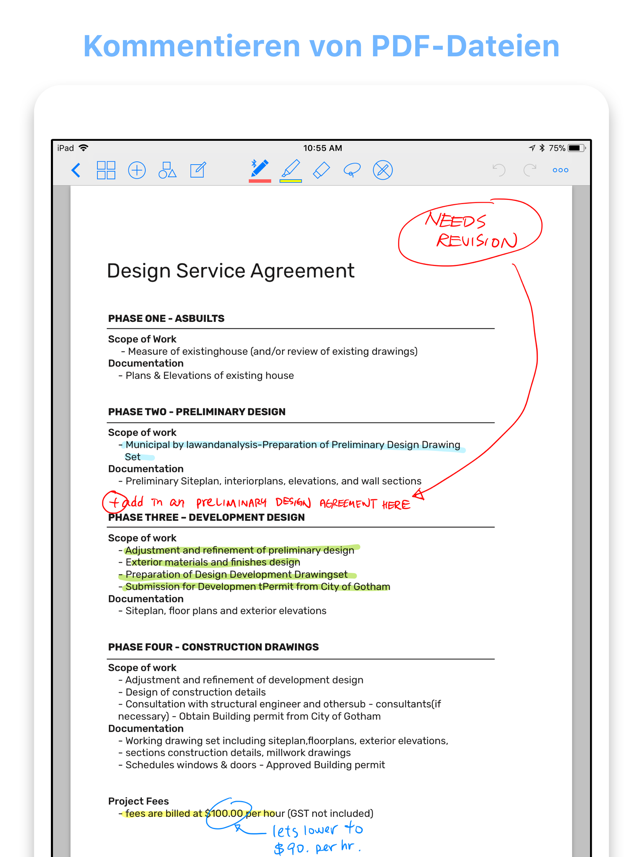Tap line 'necessary) - Obtain Building permit'
Image resolution: width=643 pixels, height=857 pixels.
249,717
